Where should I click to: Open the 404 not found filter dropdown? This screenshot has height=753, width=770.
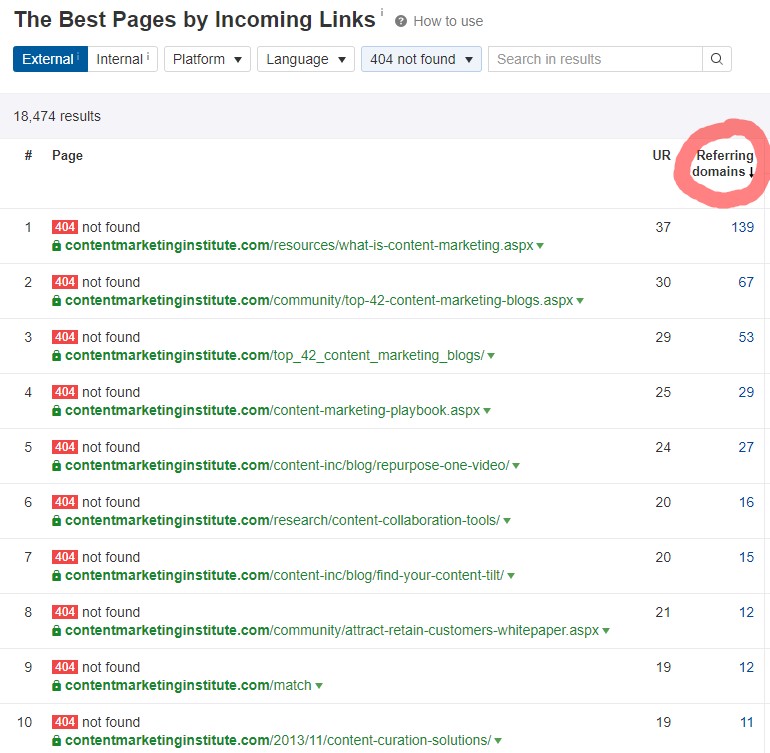pos(421,59)
